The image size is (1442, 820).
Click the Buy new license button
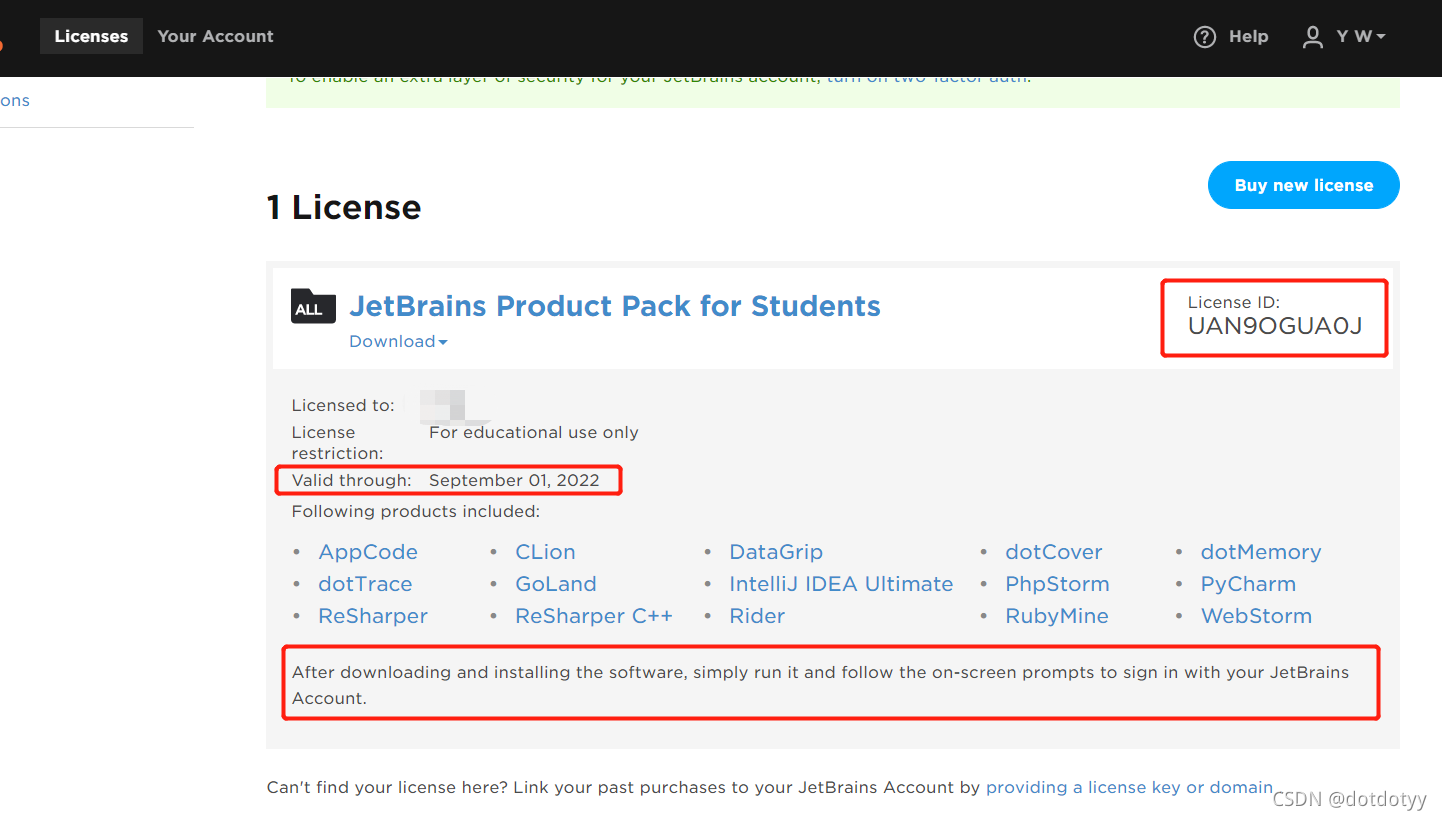coord(1304,185)
